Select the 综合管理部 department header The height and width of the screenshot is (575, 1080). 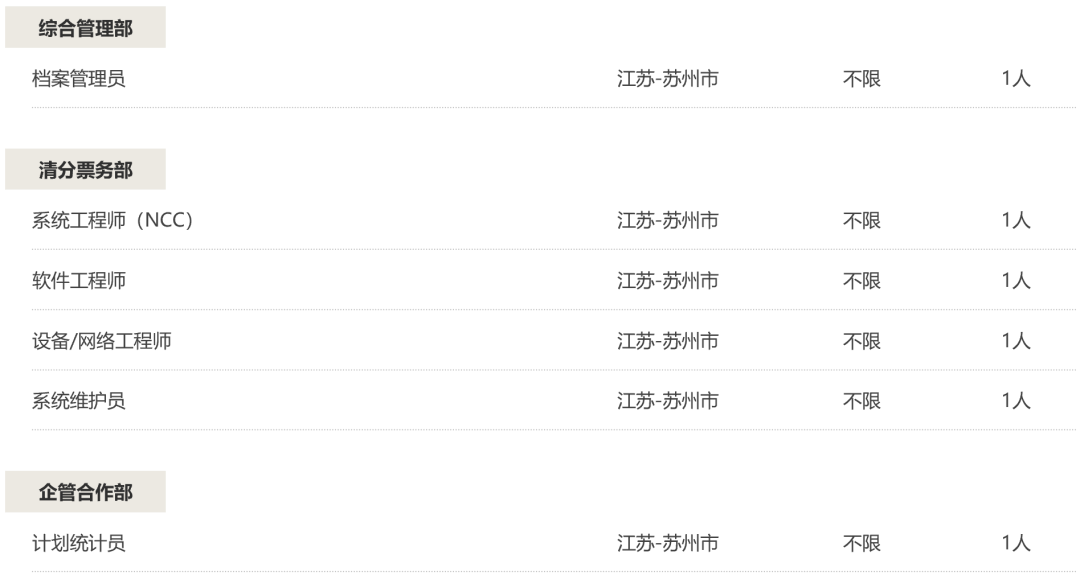click(x=85, y=28)
